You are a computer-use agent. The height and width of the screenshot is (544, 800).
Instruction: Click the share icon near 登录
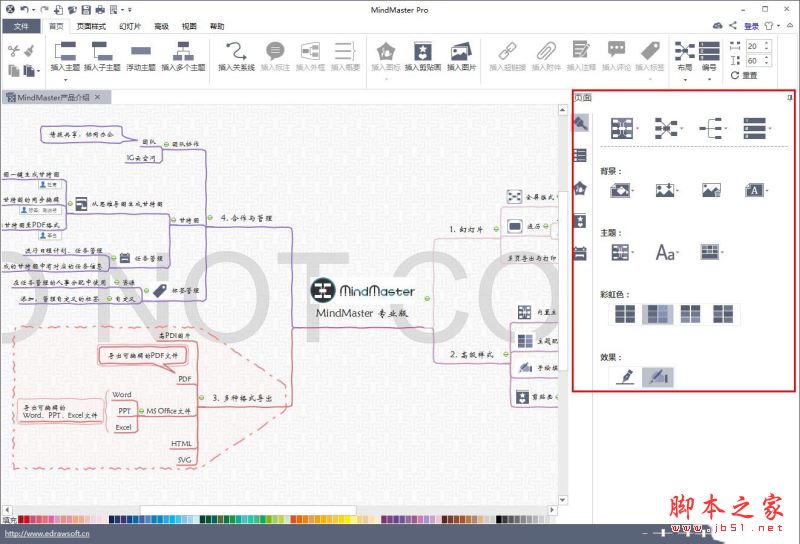pyautogui.click(x=733, y=26)
